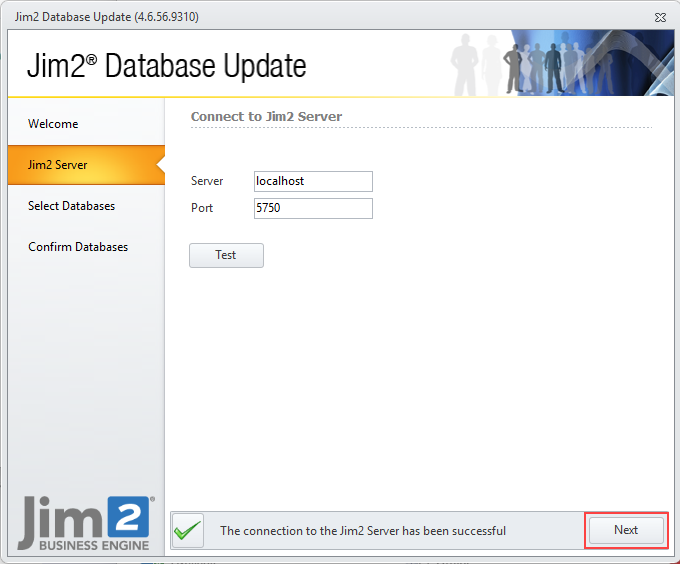
Task: Click the window title 'Jim2 Database Update (4.6.56.9310)'
Action: pyautogui.click(x=107, y=17)
